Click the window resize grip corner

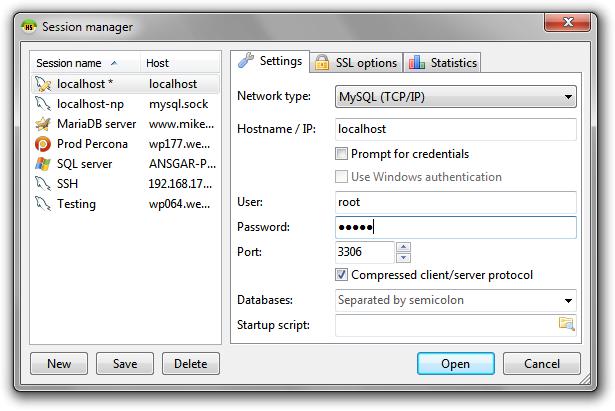(x=585, y=379)
